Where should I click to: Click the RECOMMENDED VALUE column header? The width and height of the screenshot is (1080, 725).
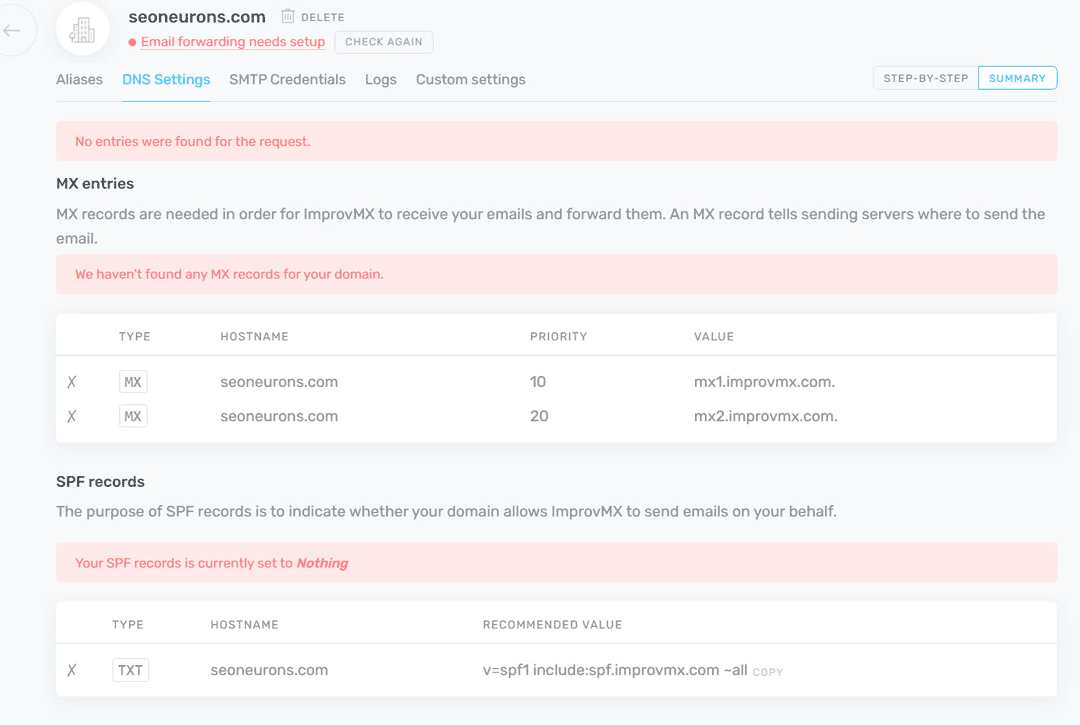(x=552, y=624)
